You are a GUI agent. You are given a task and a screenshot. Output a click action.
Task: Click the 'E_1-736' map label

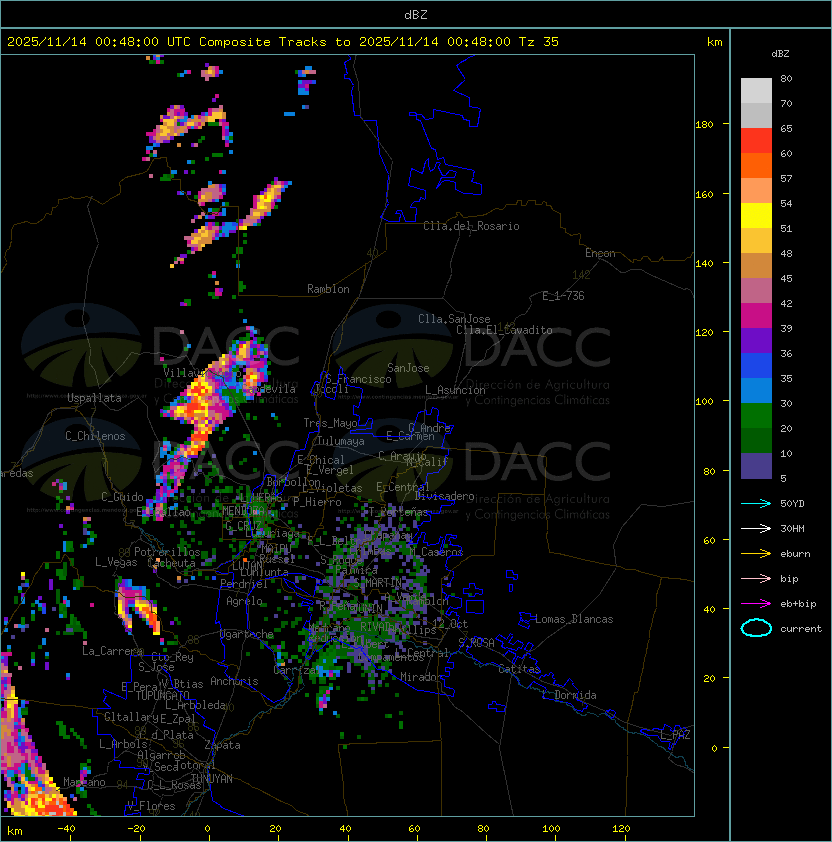coord(563,296)
